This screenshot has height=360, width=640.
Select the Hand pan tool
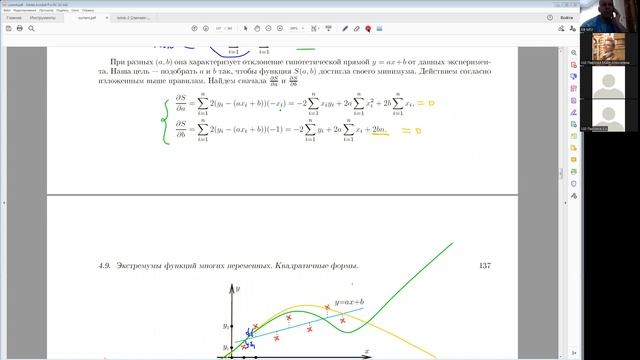(257, 29)
